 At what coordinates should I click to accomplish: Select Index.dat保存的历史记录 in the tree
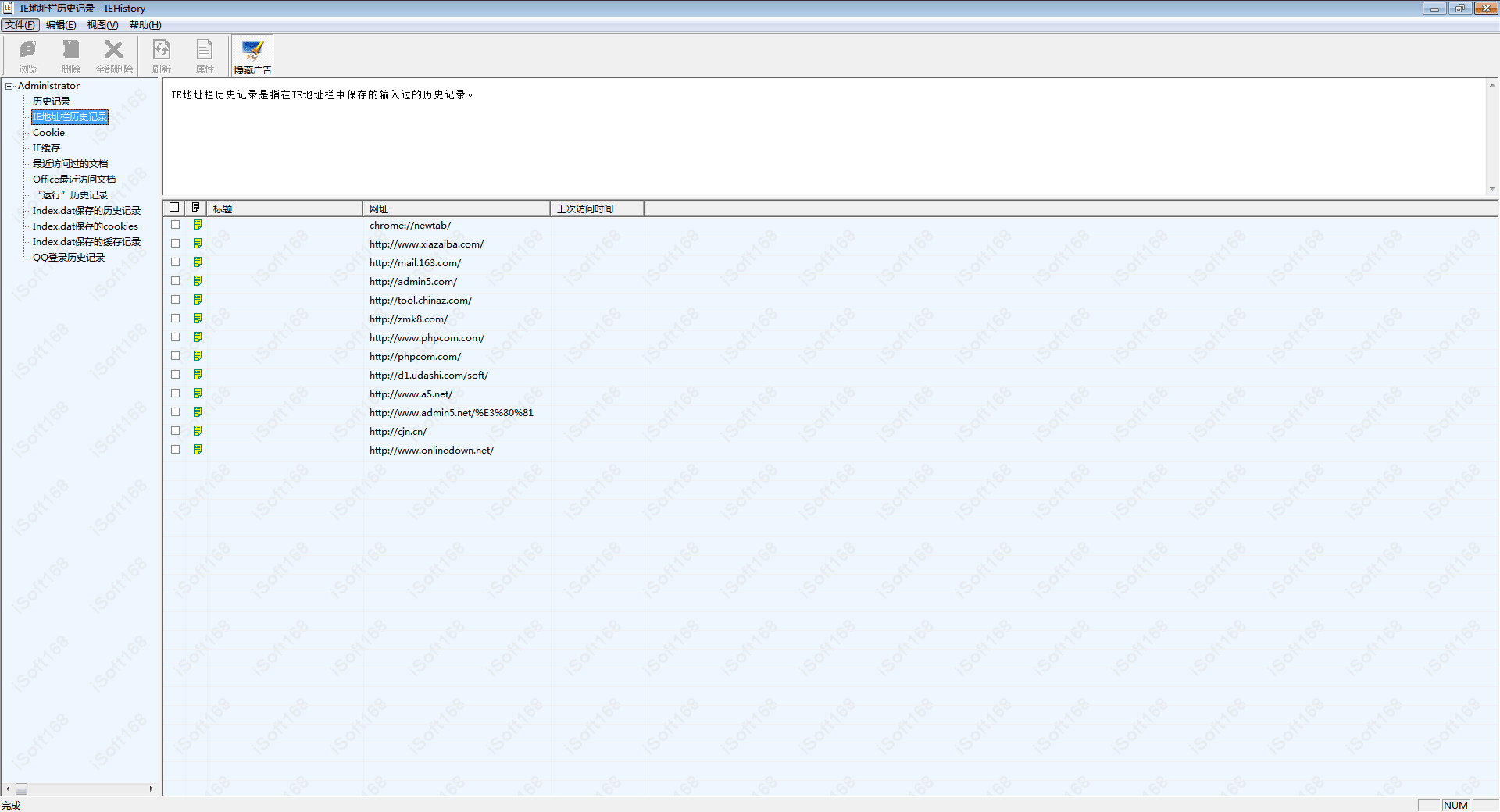click(x=87, y=211)
